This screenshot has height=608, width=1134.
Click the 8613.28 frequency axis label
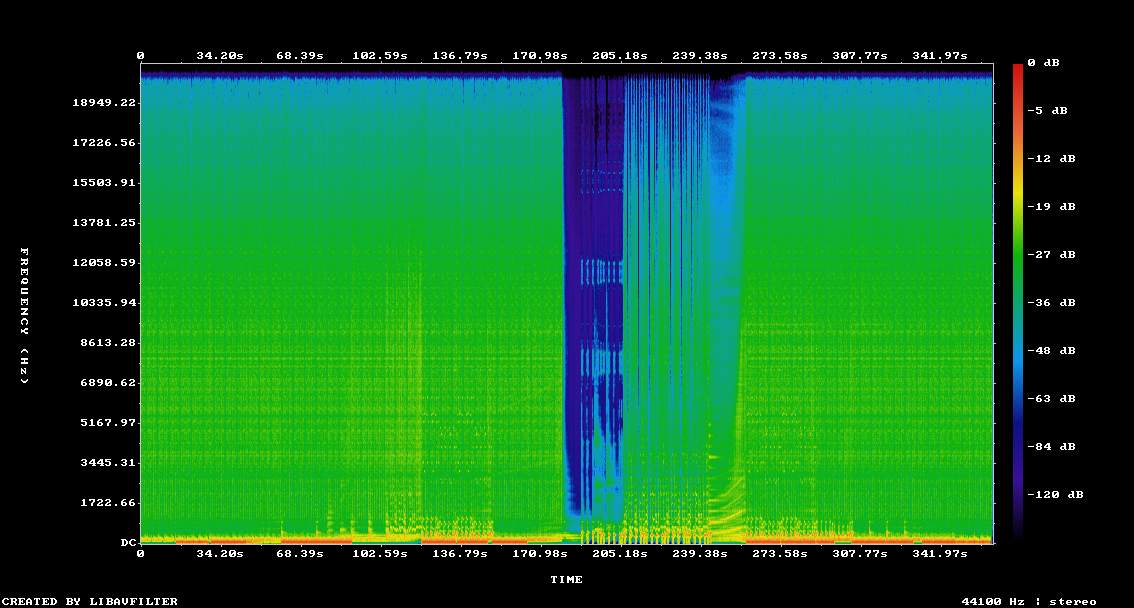coord(108,343)
